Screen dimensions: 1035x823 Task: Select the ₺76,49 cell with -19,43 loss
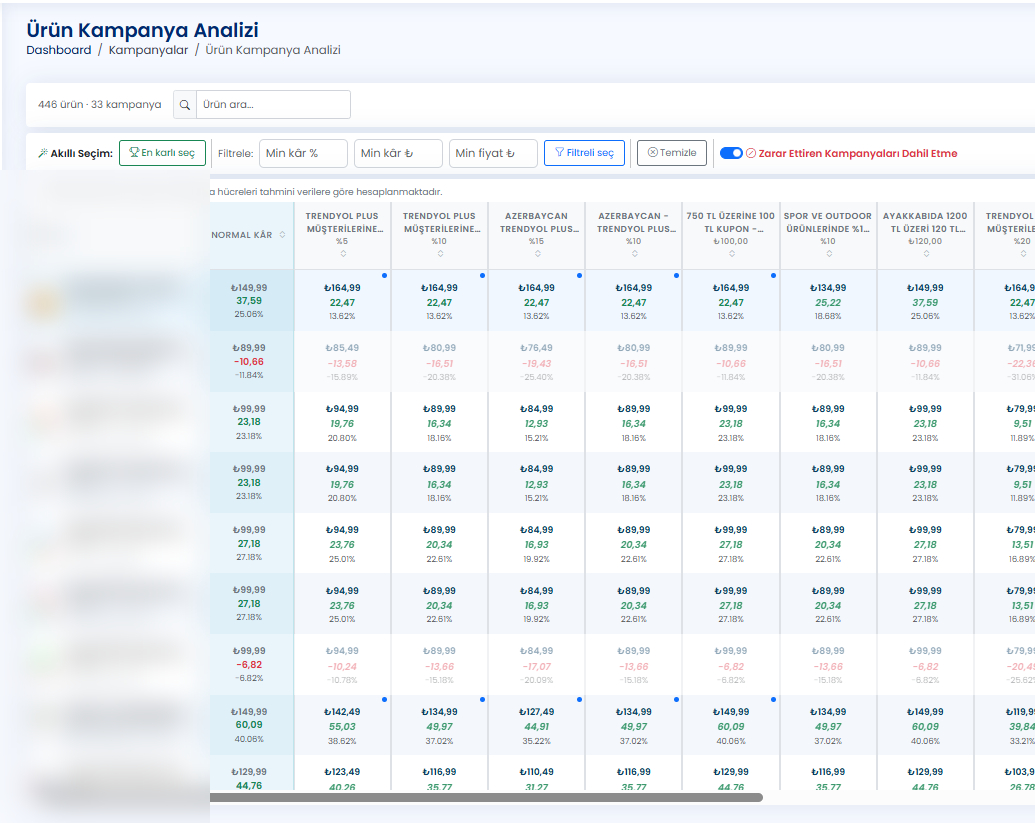[x=537, y=362]
